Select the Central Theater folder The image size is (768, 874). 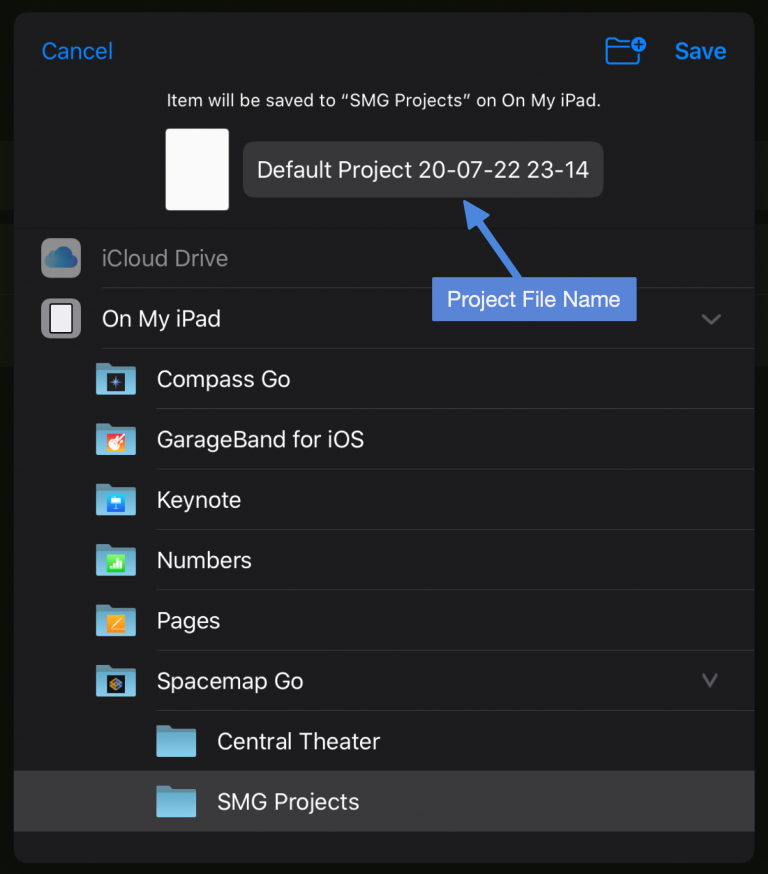(384, 741)
